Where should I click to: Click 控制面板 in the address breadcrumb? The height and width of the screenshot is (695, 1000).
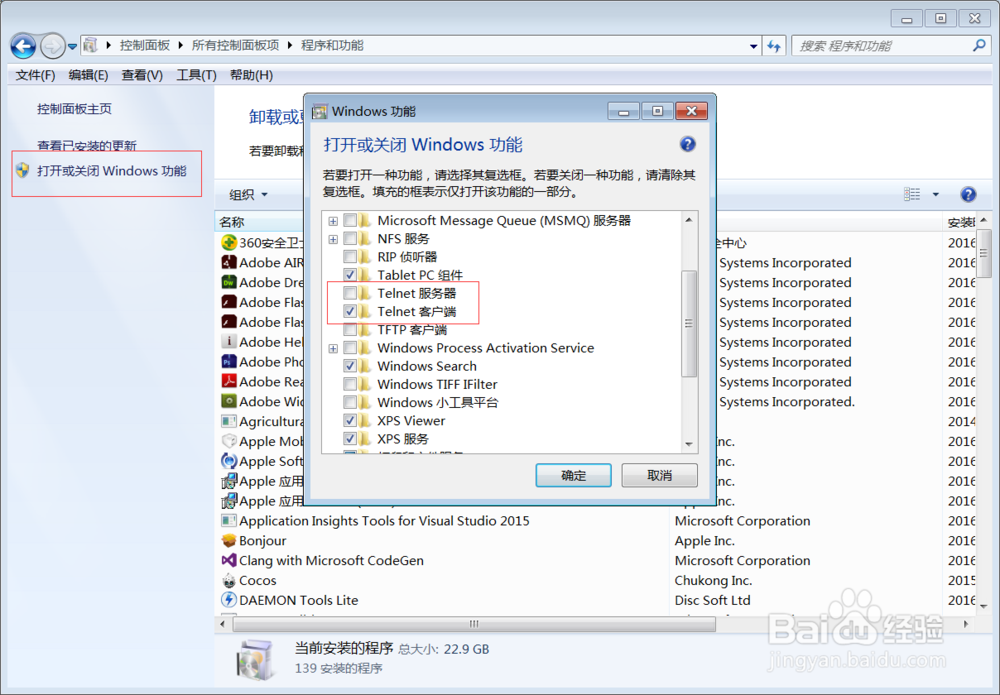145,45
